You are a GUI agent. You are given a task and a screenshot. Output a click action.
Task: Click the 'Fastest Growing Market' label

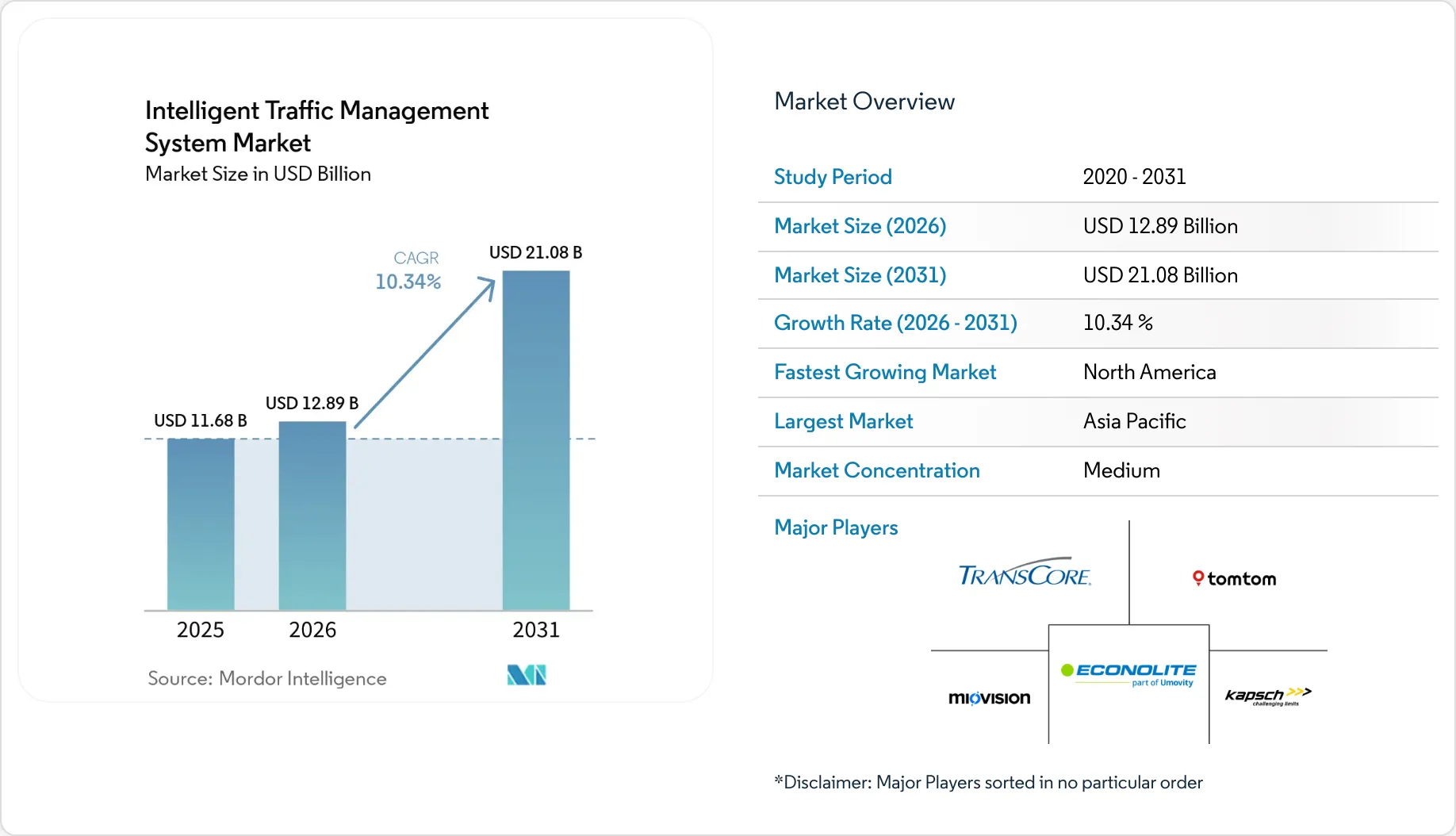(x=885, y=372)
